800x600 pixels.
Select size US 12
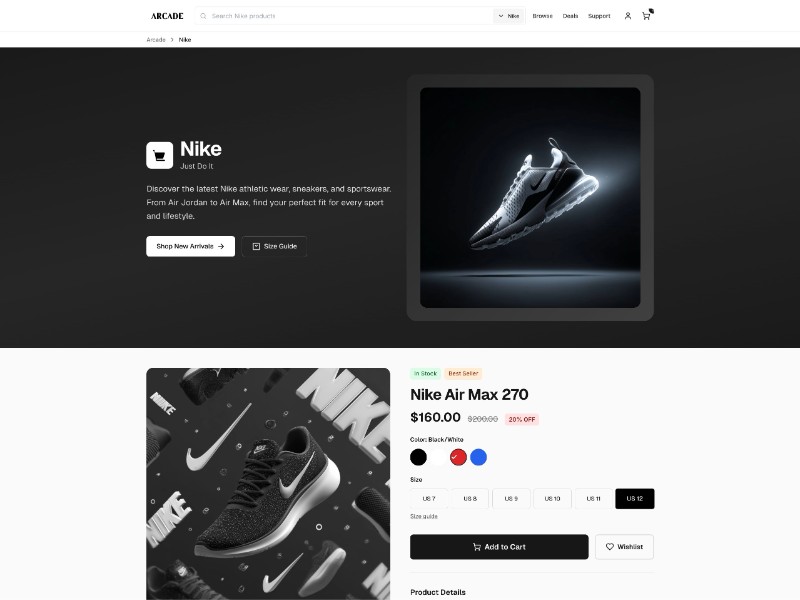click(x=635, y=498)
